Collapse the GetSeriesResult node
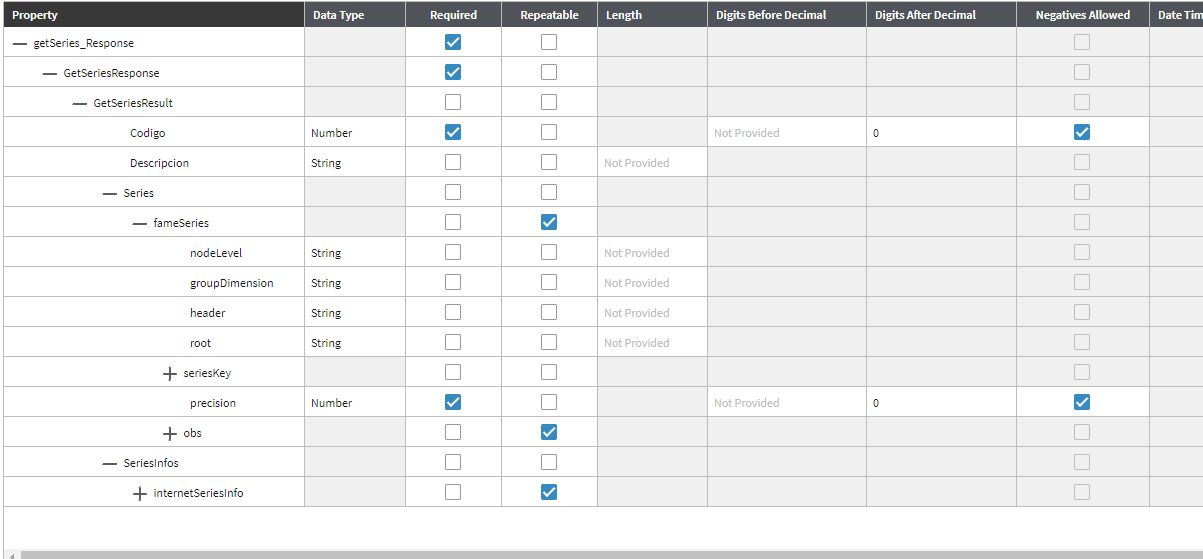The height and width of the screenshot is (559, 1203). click(x=79, y=103)
